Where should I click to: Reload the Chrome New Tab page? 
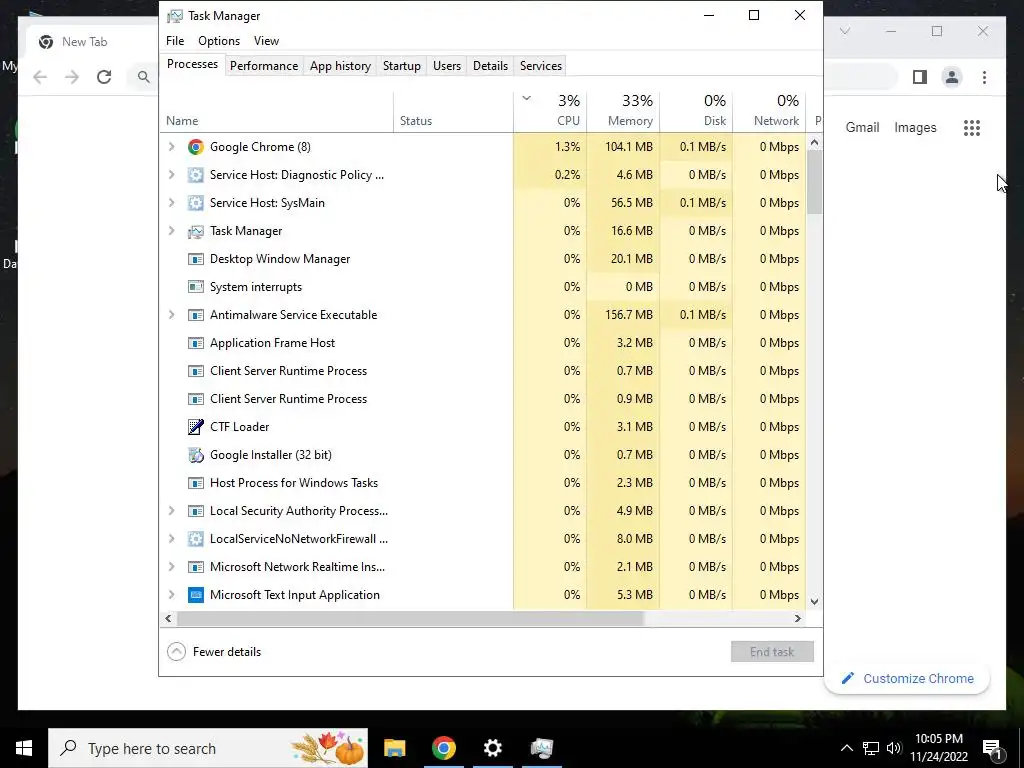coord(104,78)
